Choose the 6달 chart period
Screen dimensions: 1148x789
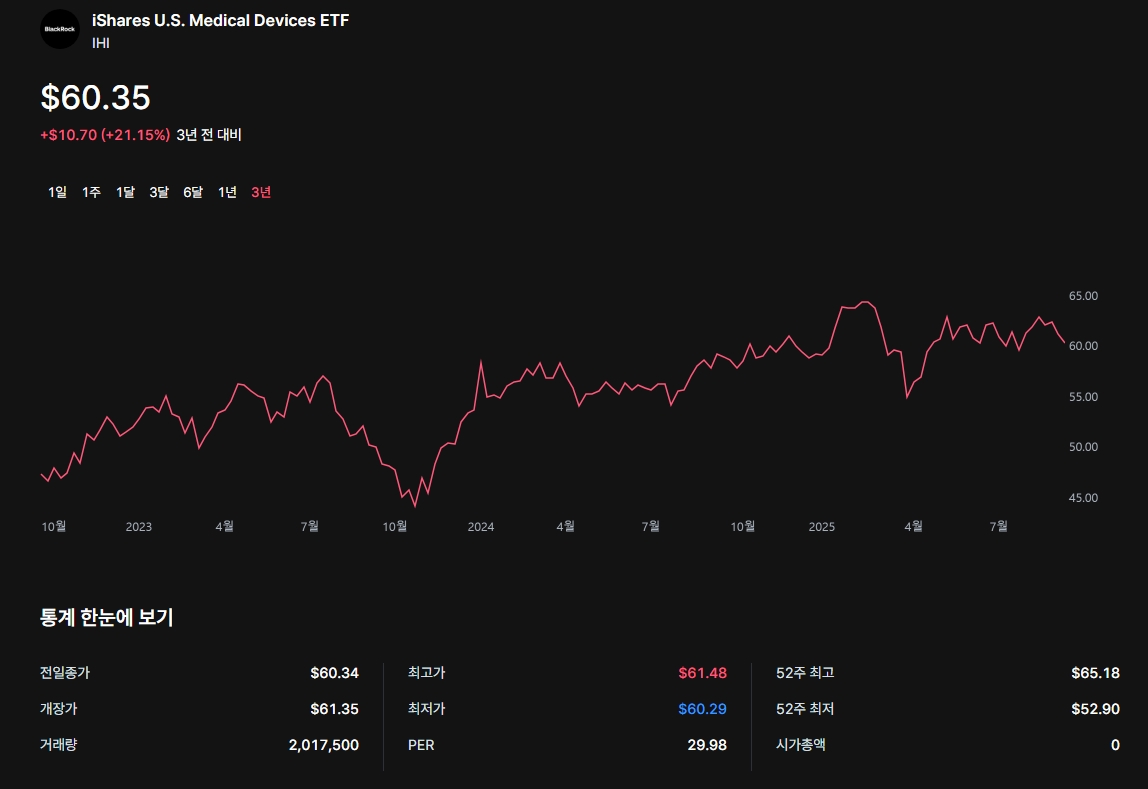(x=193, y=192)
